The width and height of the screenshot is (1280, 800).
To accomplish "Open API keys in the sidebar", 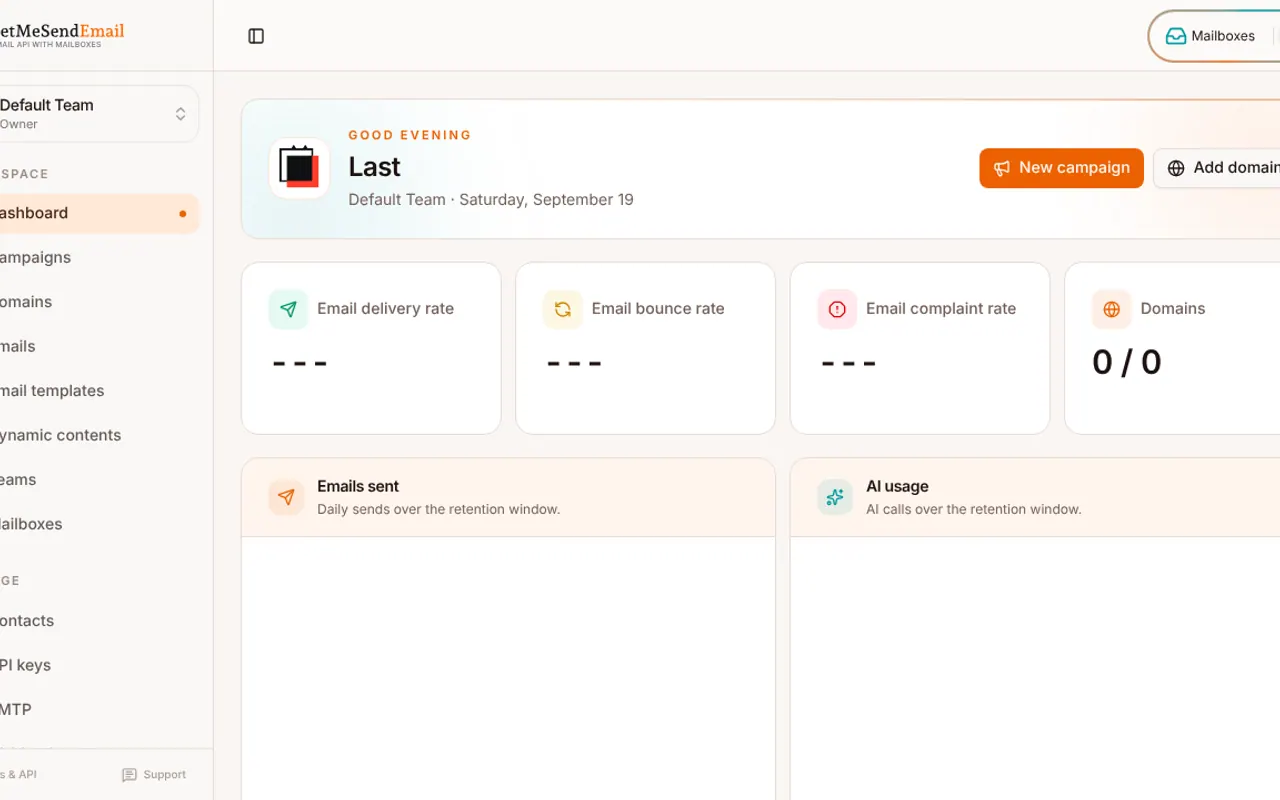I will (97, 665).
